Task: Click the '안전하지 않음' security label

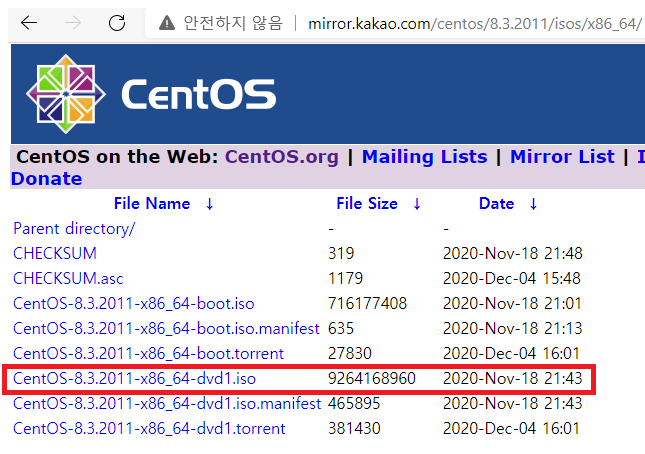Action: pos(233,23)
